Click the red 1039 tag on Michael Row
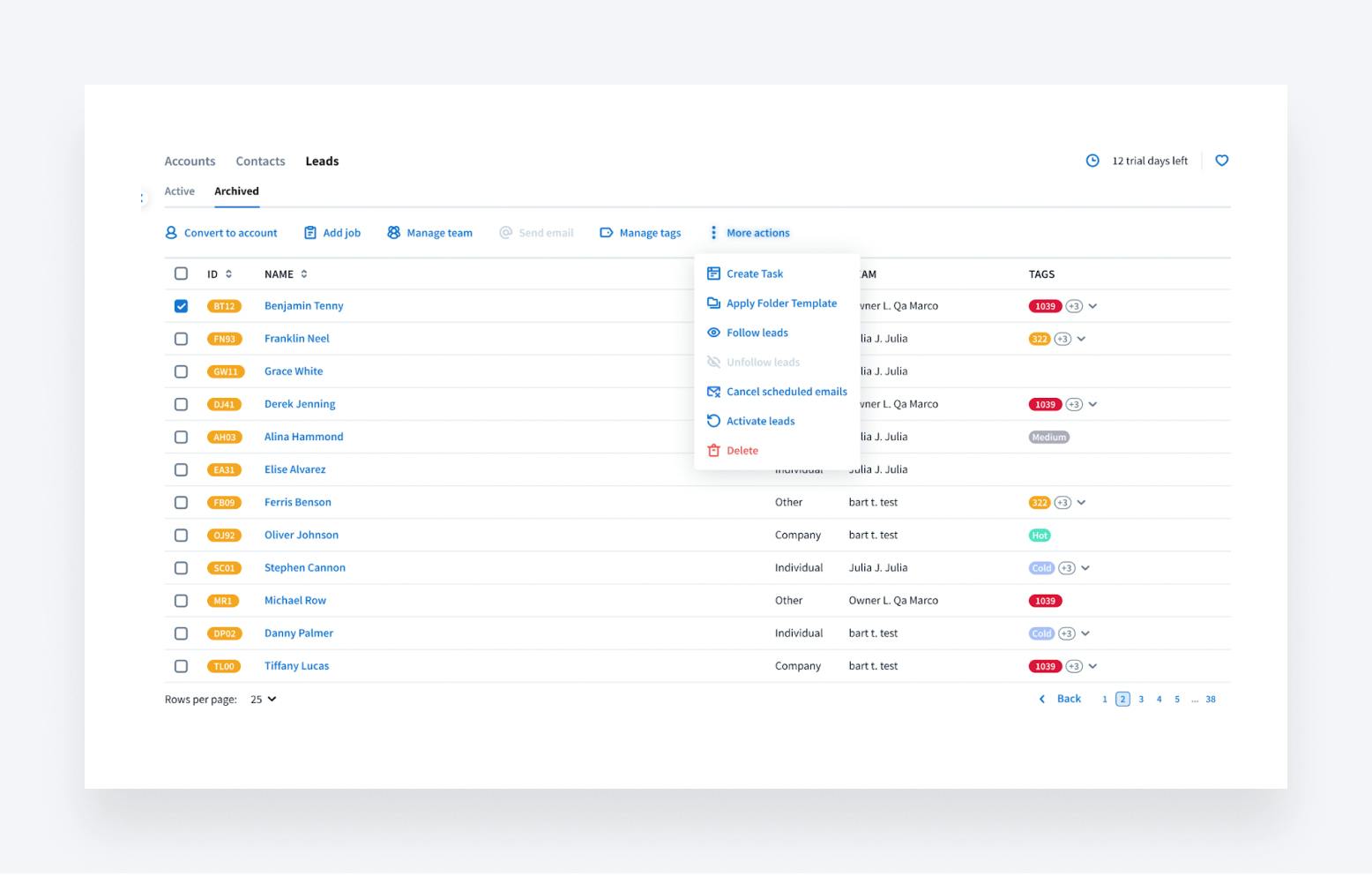Image resolution: width=1372 pixels, height=884 pixels. (x=1045, y=601)
